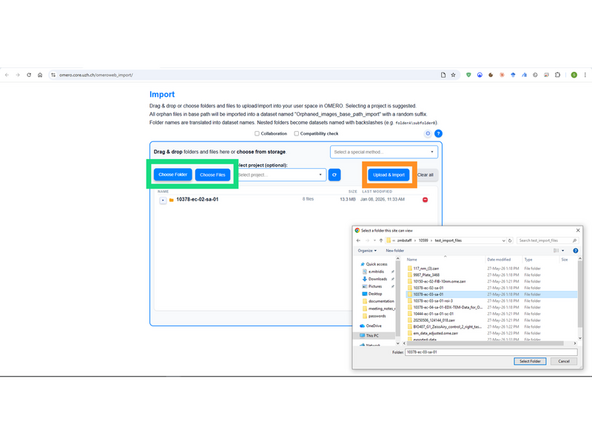Click the Choose Folder button
592x444 pixels.
(173, 175)
